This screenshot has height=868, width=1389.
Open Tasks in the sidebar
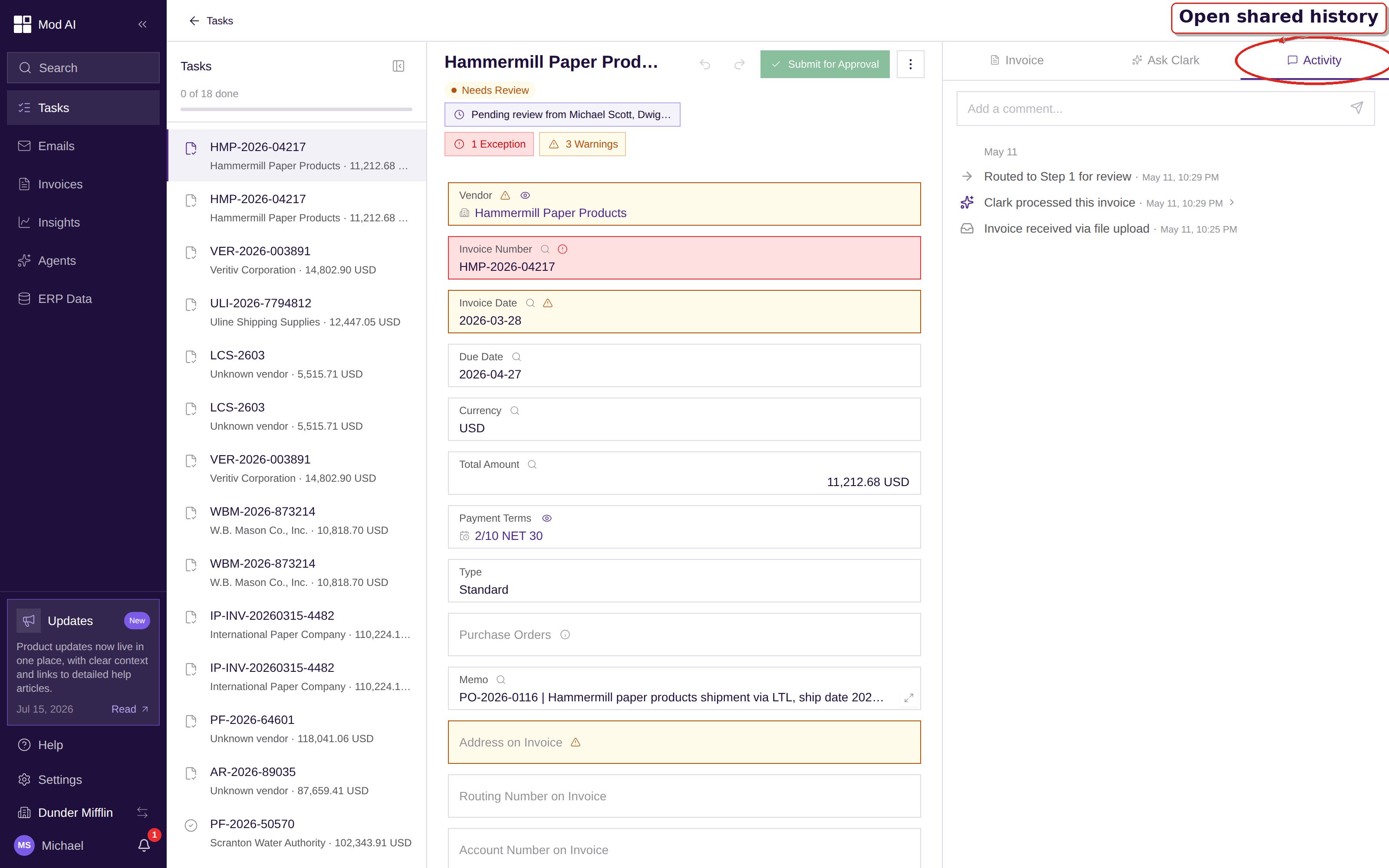pyautogui.click(x=83, y=108)
